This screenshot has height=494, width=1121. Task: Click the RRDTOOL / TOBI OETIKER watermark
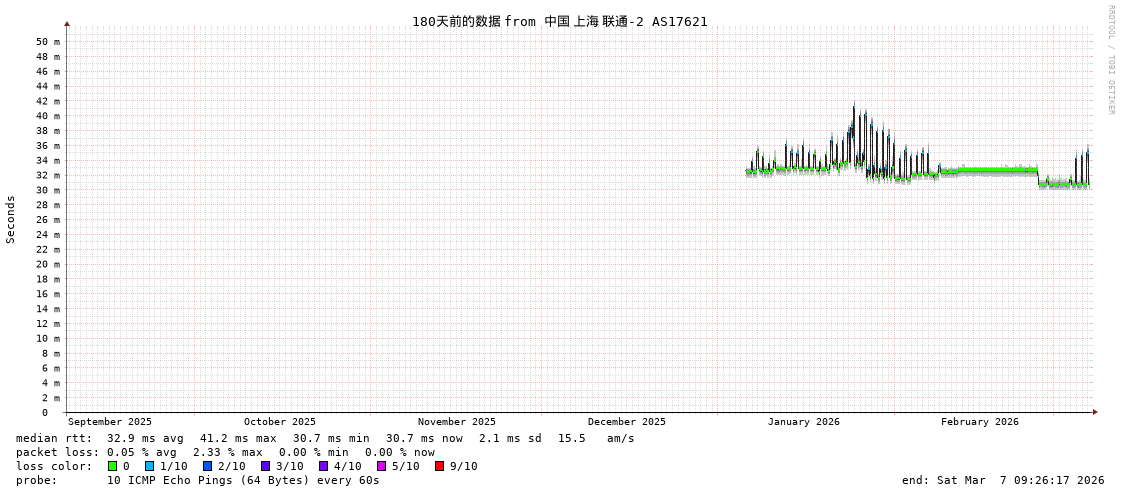click(x=1111, y=60)
